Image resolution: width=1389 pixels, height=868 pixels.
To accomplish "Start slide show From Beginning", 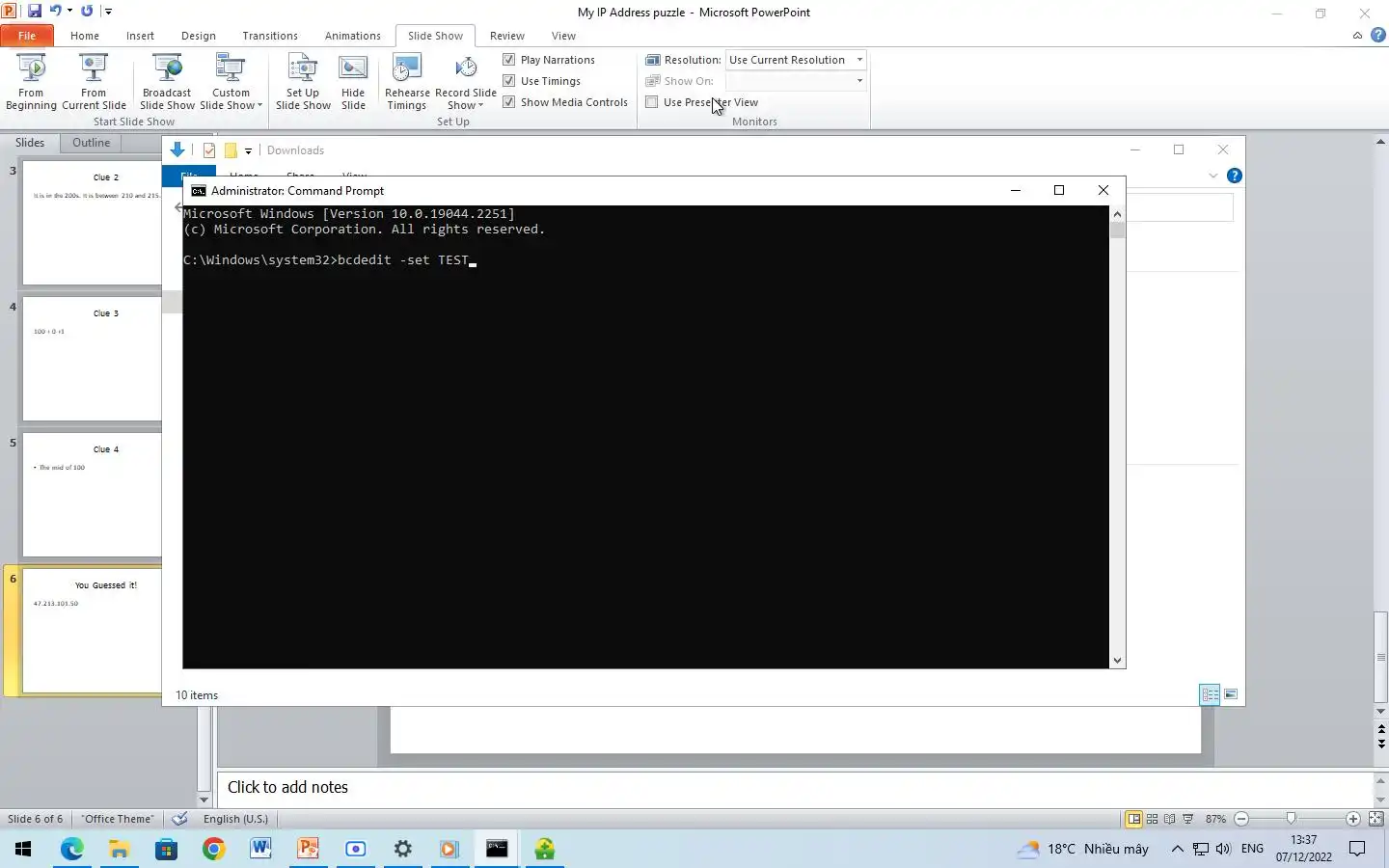I will [31, 83].
